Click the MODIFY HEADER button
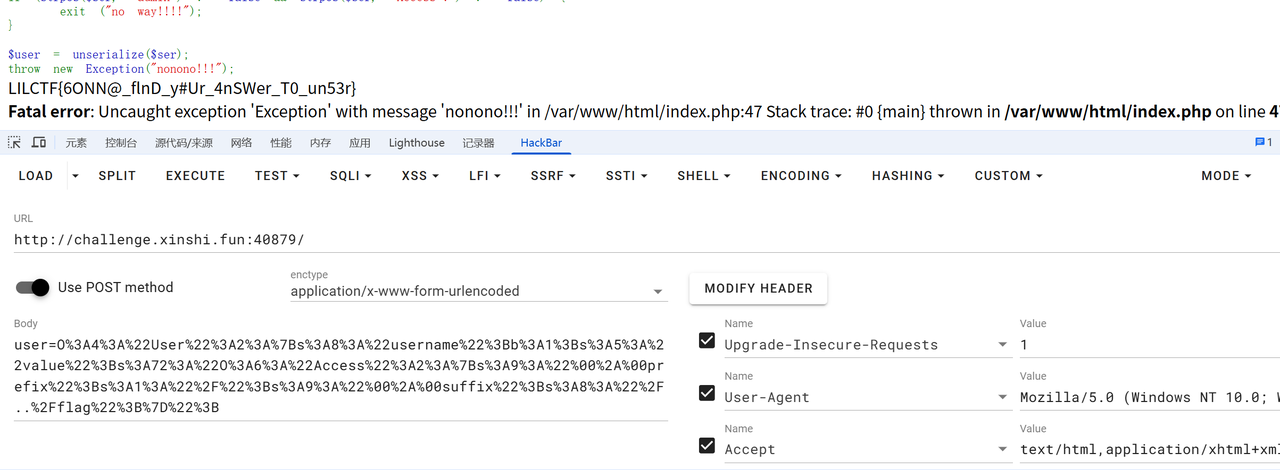This screenshot has height=470, width=1280. coord(758,288)
